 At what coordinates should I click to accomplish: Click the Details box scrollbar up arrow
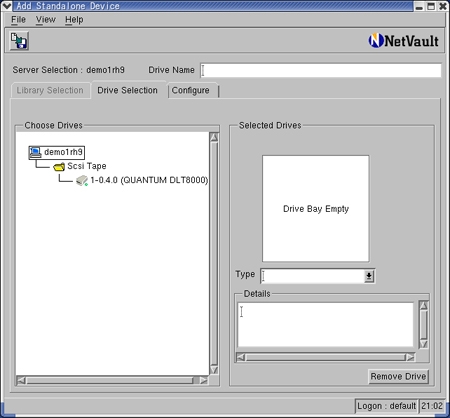[423, 305]
